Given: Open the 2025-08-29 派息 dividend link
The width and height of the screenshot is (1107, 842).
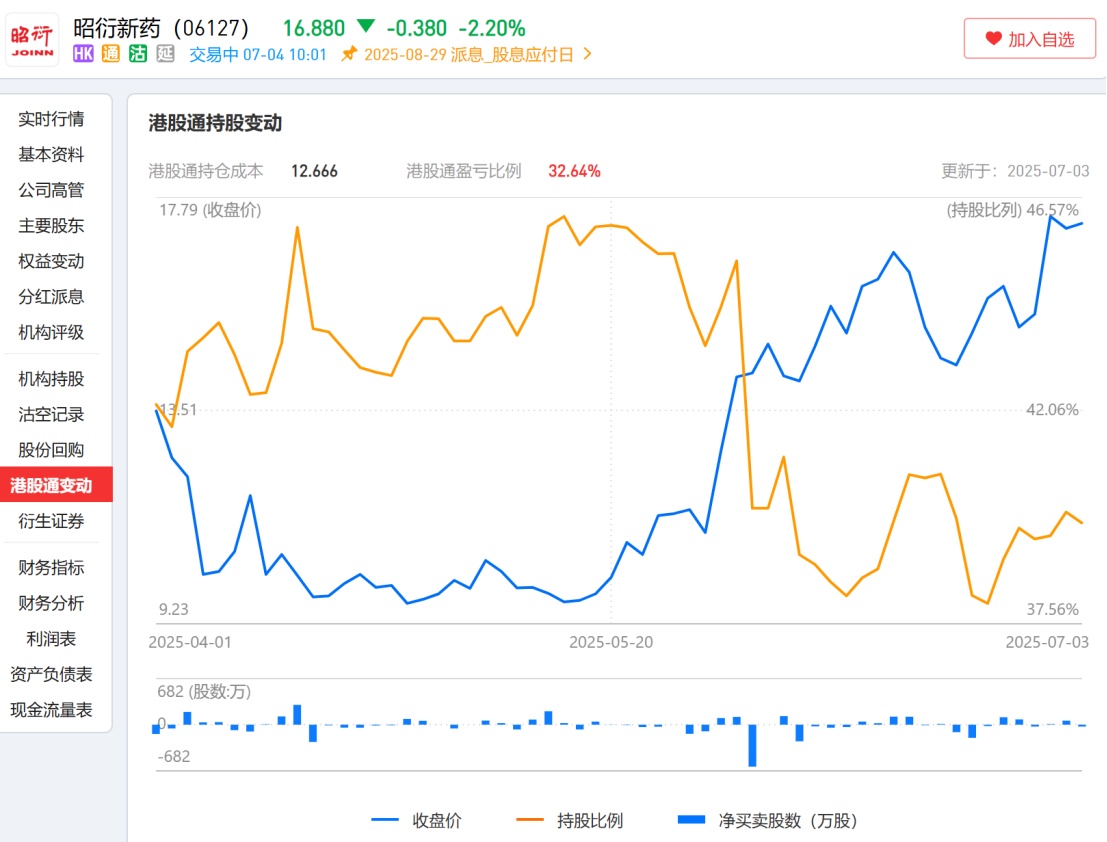Looking at the screenshot, I should coord(468,54).
